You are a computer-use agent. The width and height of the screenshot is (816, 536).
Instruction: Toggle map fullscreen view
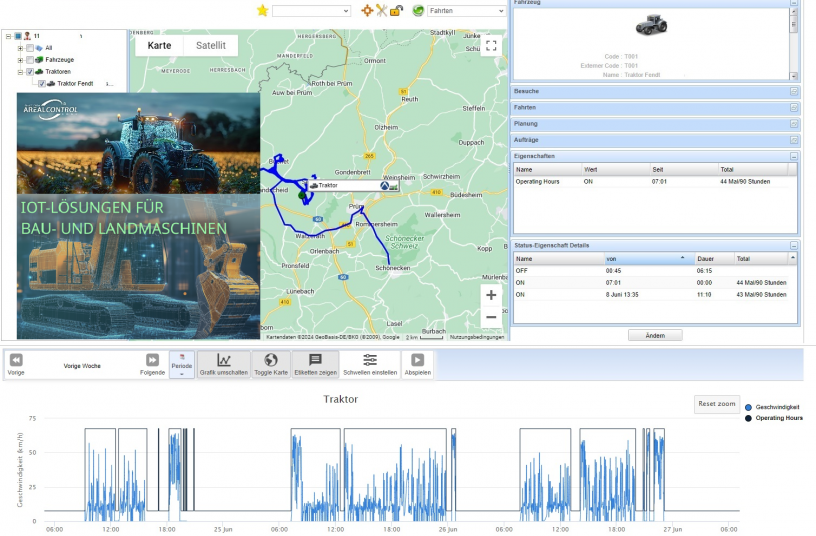(x=491, y=45)
